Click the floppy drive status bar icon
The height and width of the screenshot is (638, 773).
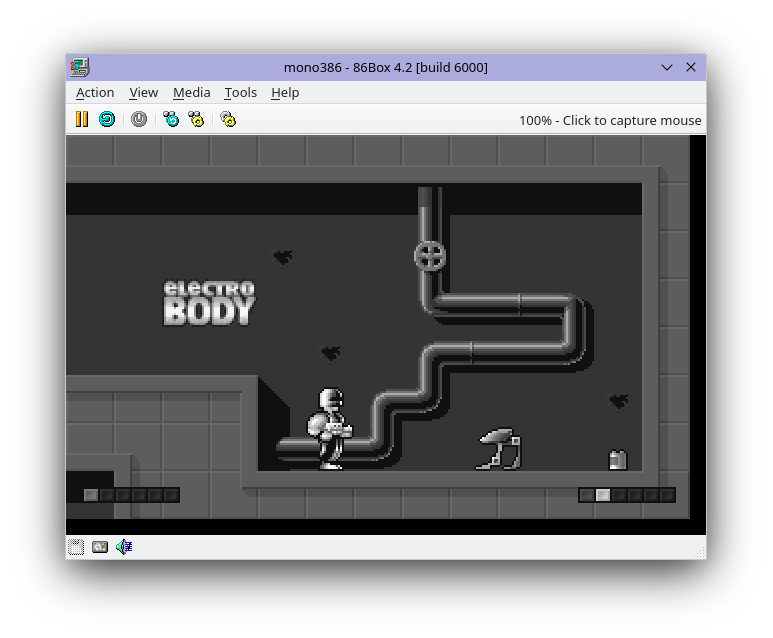[76, 547]
